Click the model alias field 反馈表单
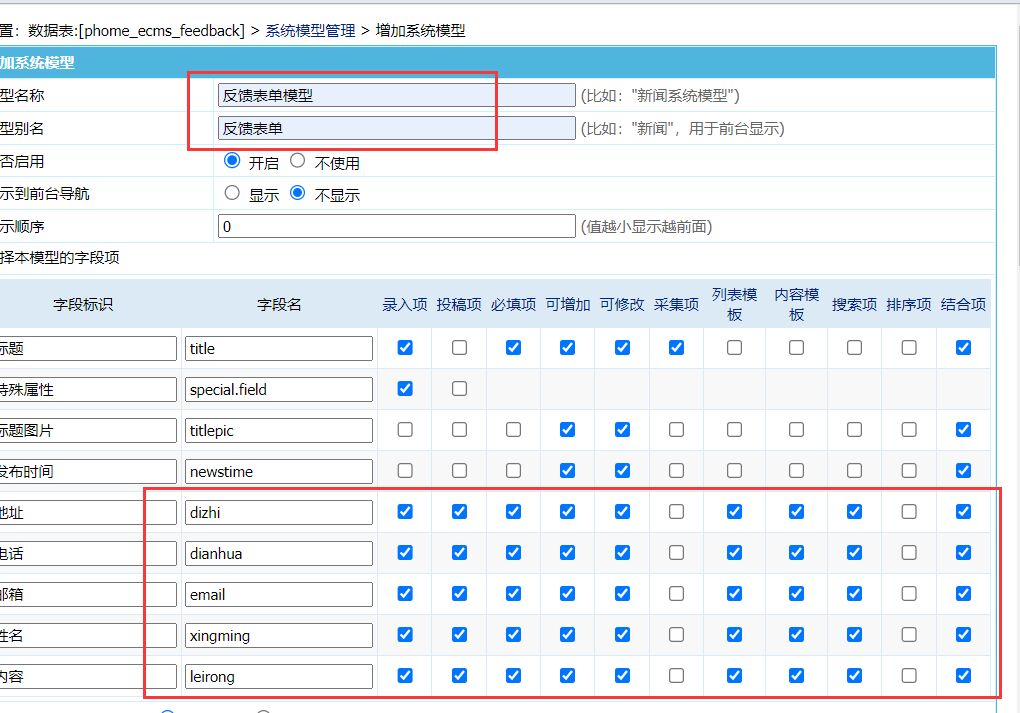 (396, 128)
